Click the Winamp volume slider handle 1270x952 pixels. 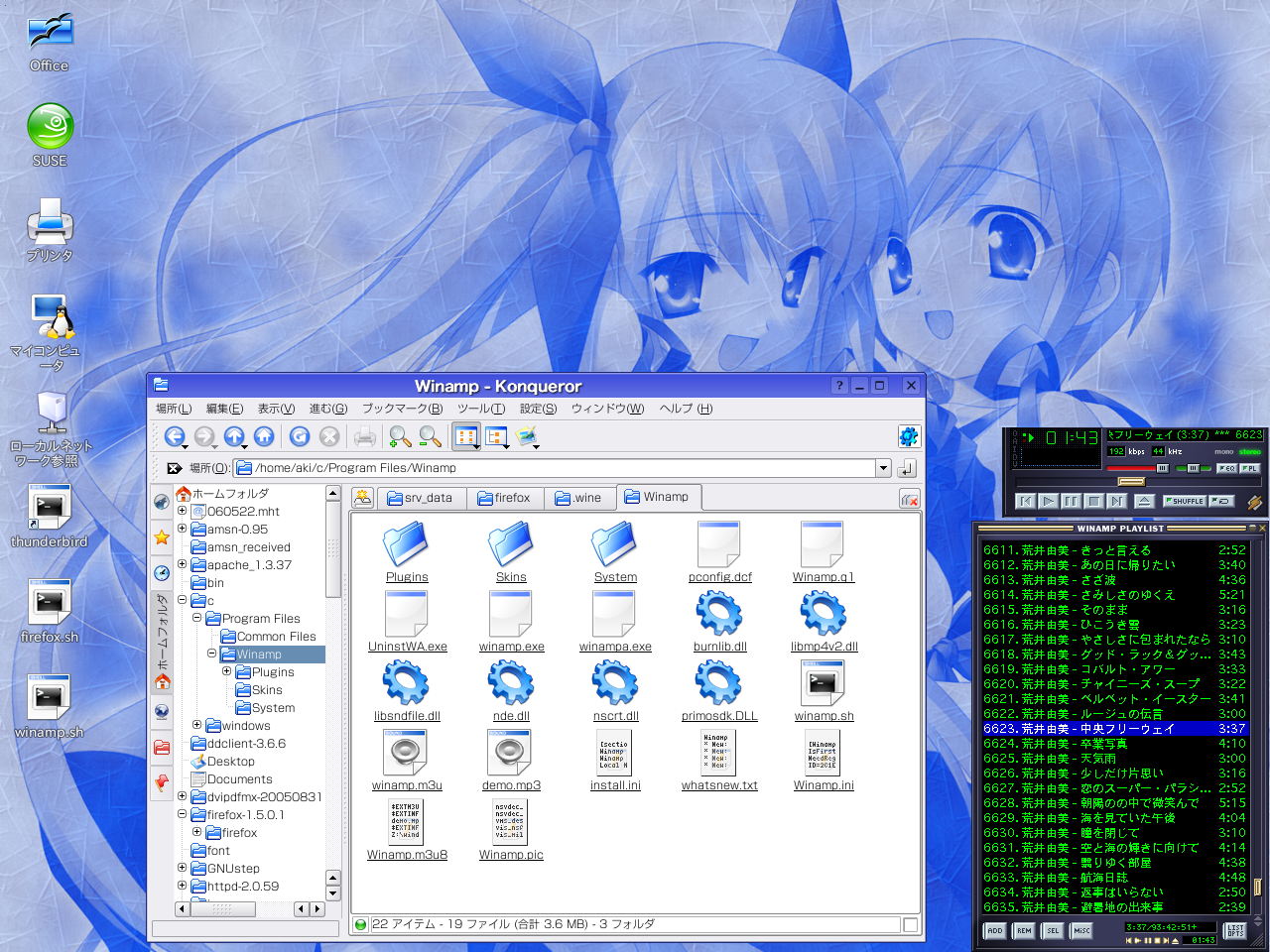(1162, 468)
